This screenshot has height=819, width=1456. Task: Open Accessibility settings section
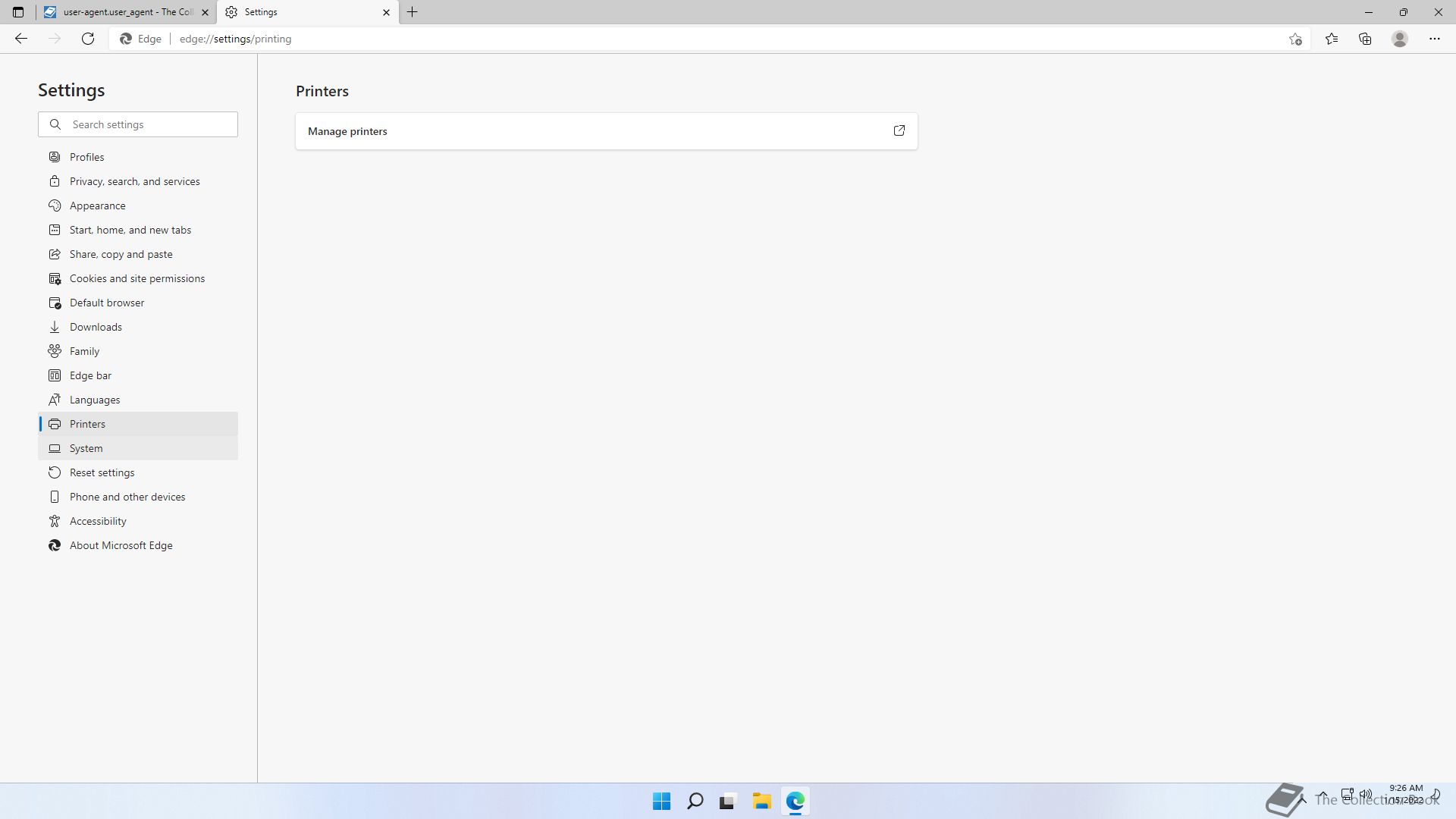coord(138,521)
